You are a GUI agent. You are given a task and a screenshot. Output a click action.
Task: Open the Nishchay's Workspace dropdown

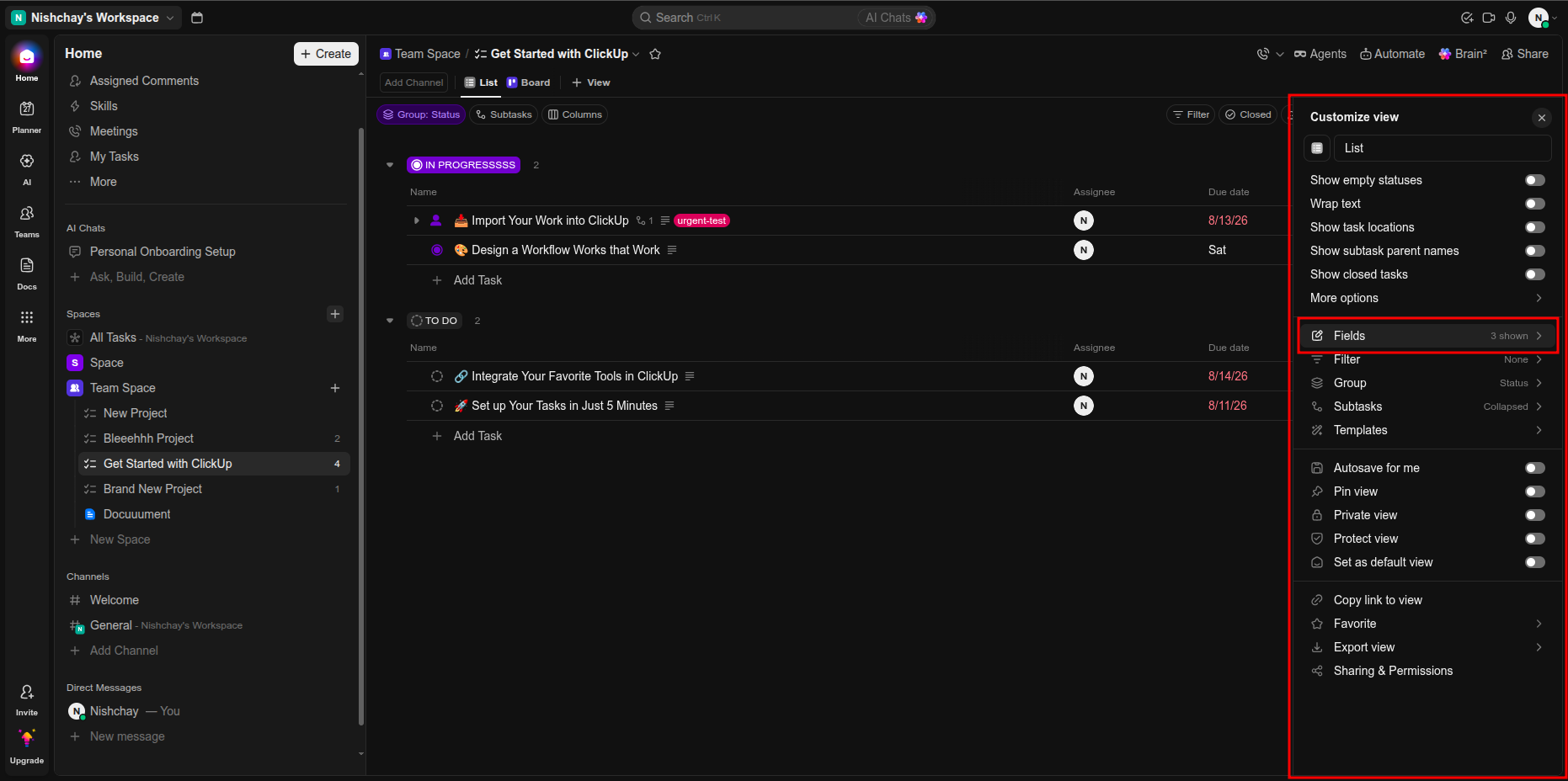coord(94,18)
